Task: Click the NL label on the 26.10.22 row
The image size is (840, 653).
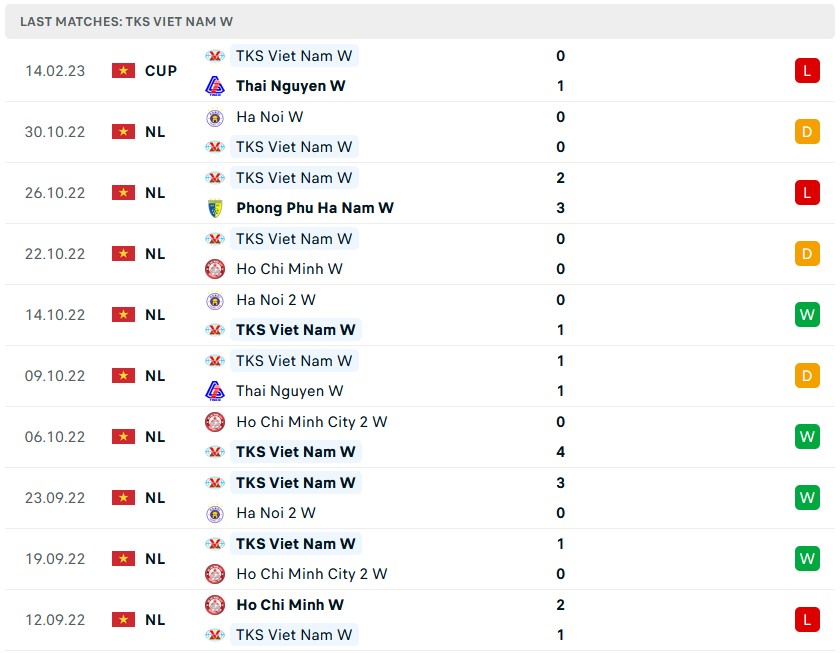Action: point(158,192)
